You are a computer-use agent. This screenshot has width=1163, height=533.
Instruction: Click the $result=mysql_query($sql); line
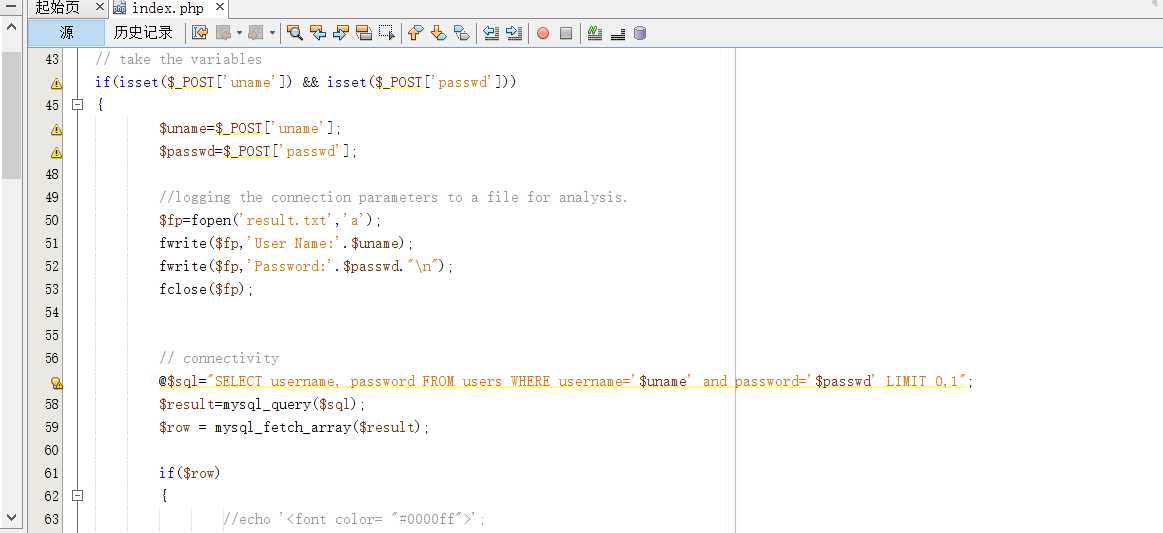point(263,404)
